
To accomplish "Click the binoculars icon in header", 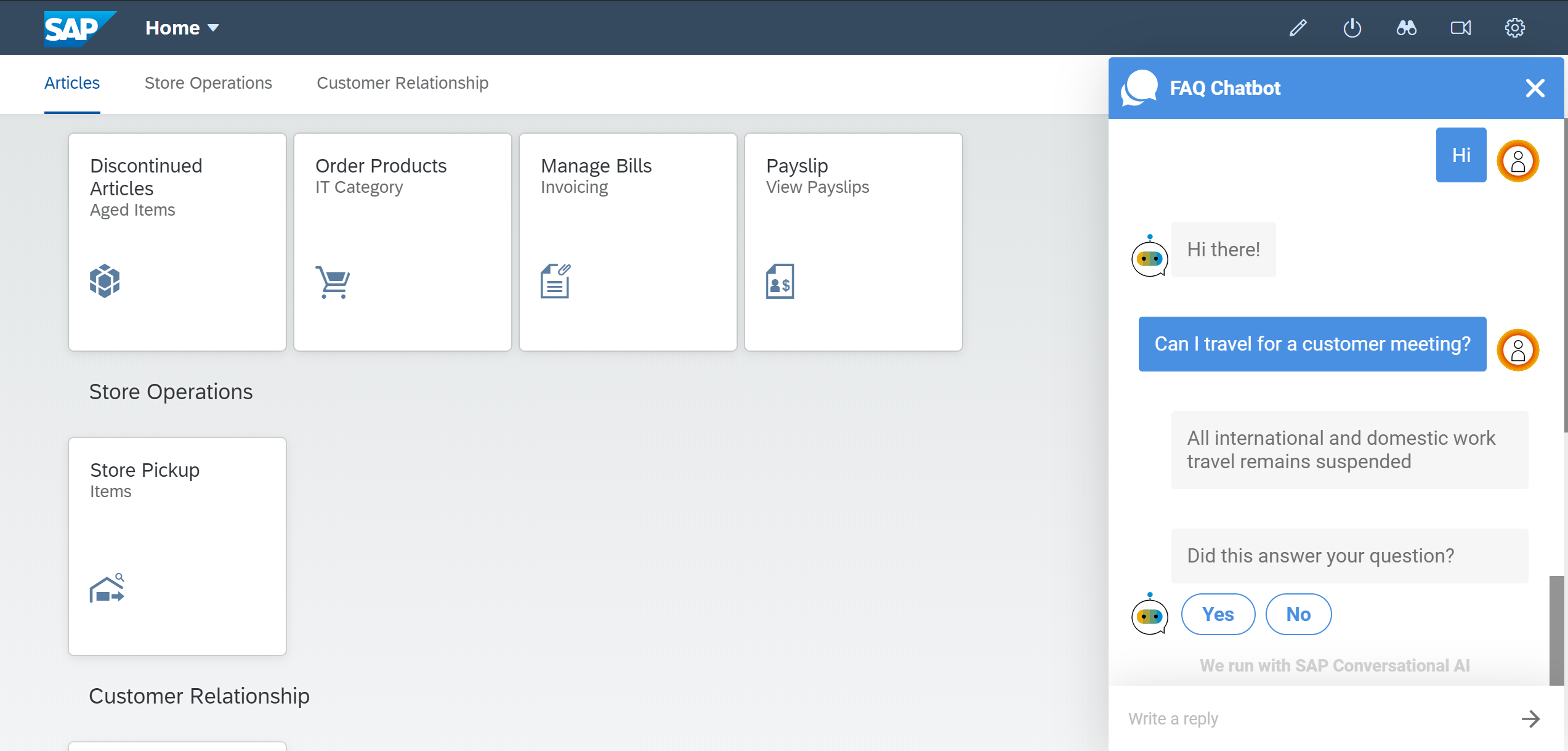I will click(x=1407, y=28).
